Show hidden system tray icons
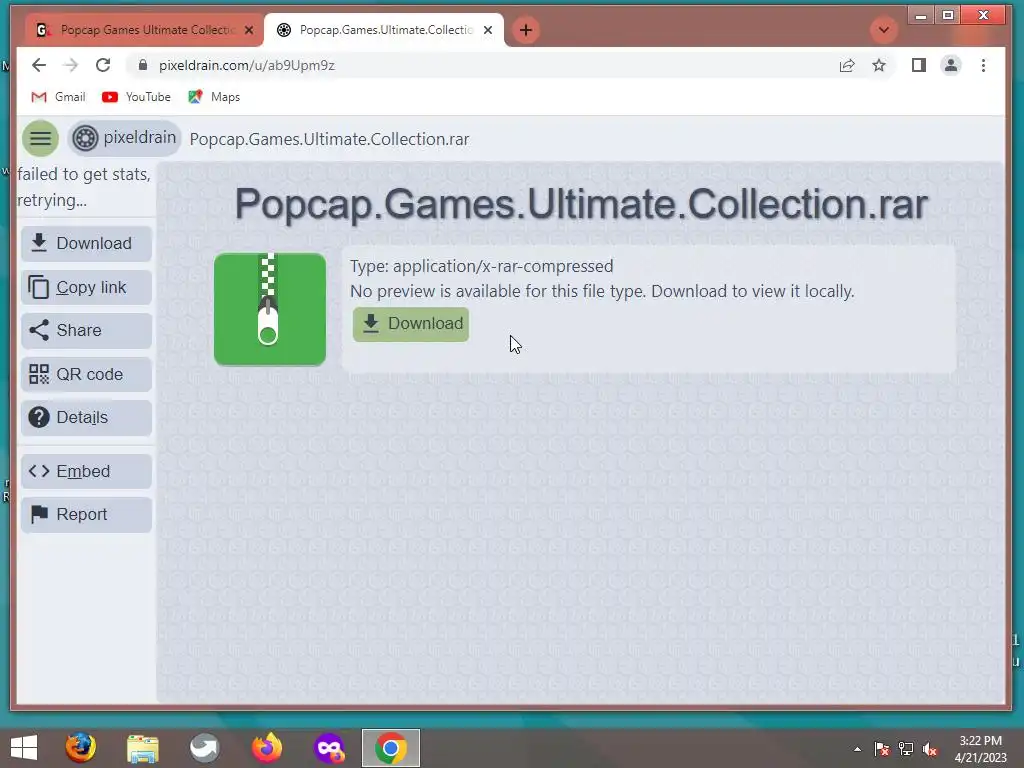1024x768 pixels. [x=857, y=749]
